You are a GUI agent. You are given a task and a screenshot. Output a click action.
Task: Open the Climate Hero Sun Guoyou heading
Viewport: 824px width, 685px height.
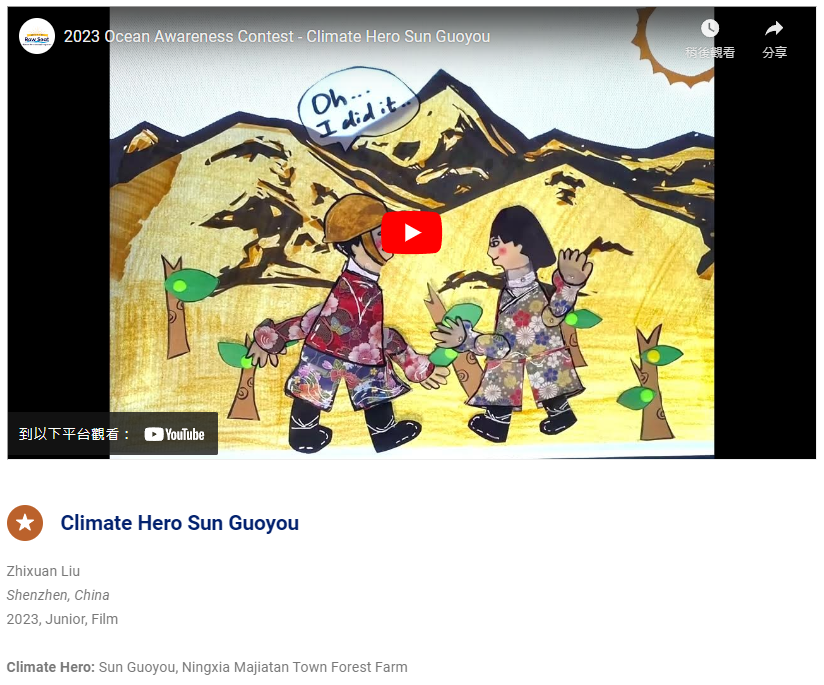[180, 523]
